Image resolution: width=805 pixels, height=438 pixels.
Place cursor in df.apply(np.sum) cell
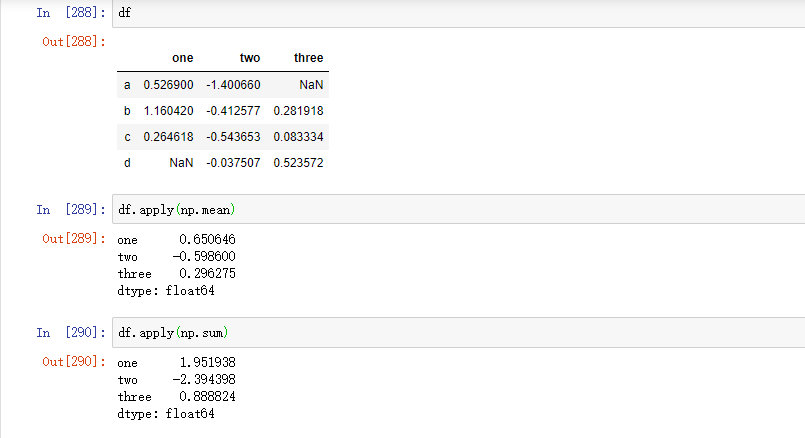[x=450, y=332]
